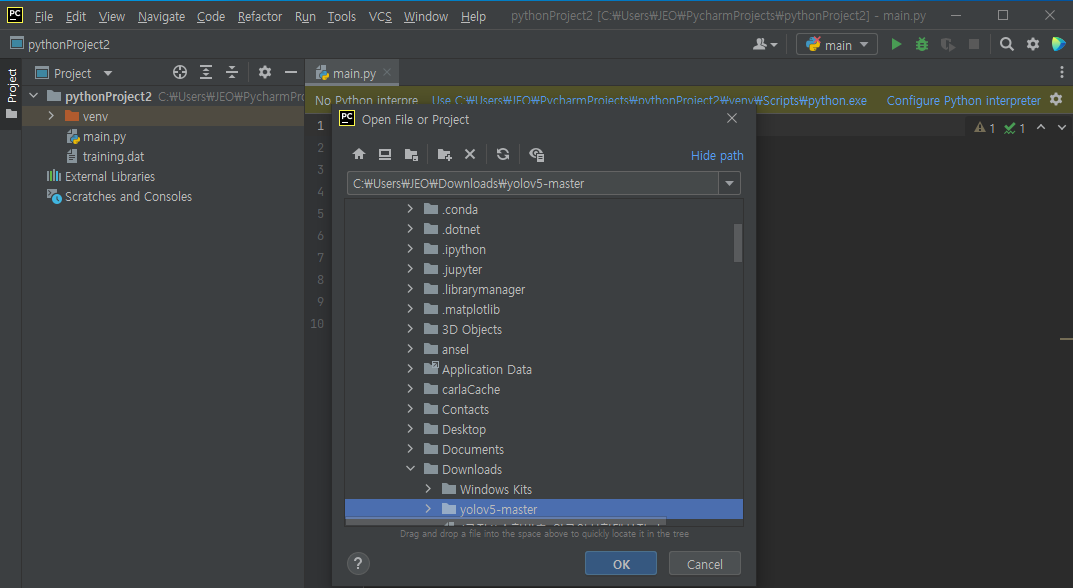Run the main configuration
This screenshot has height=588, width=1073.
coord(896,44)
